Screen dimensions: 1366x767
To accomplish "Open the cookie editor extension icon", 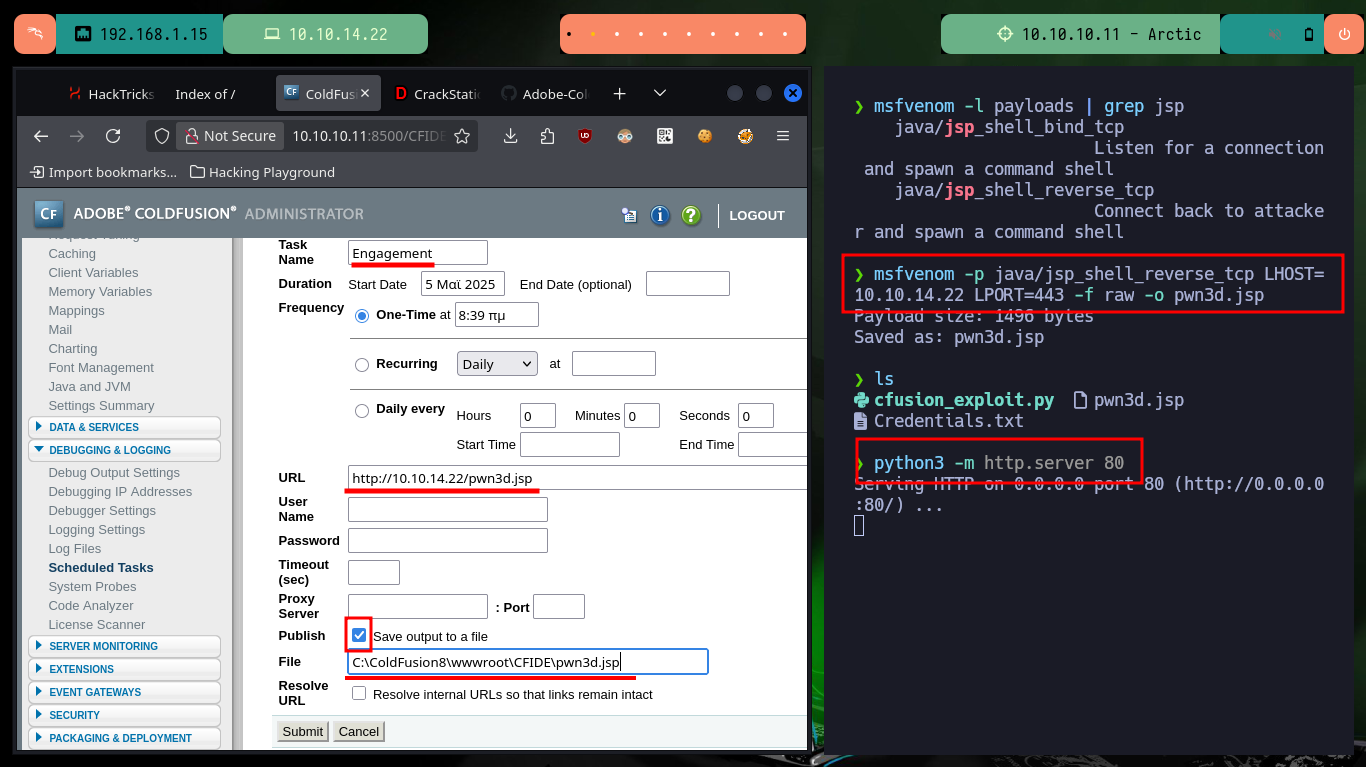I will [705, 136].
